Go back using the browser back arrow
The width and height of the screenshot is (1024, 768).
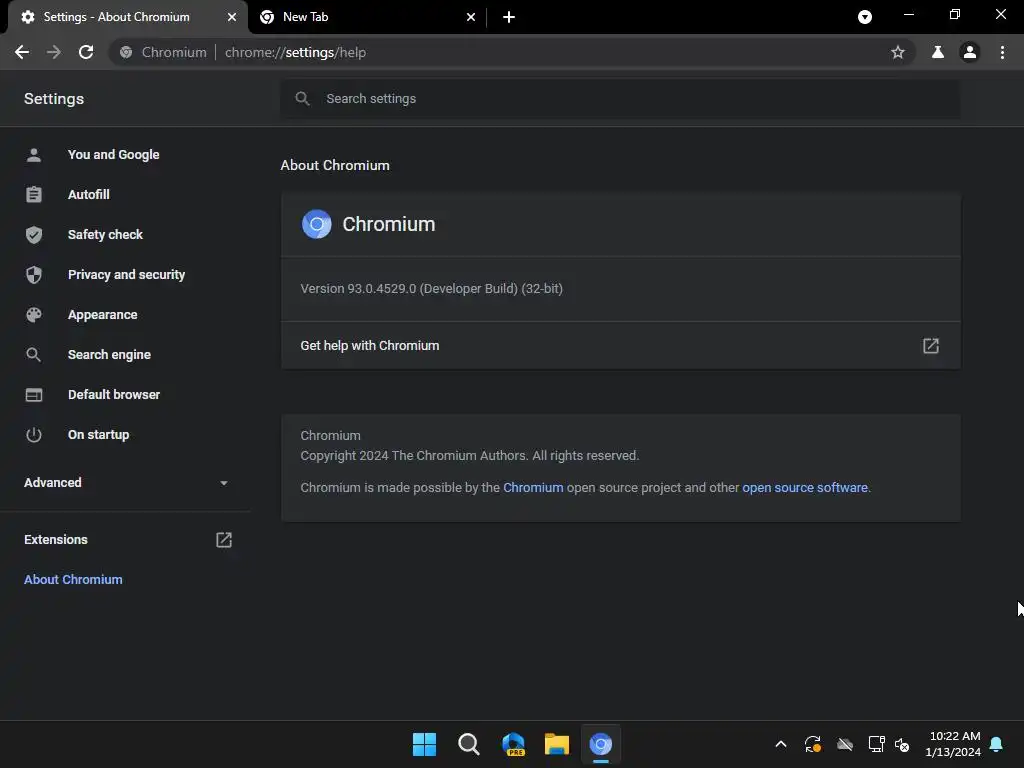[x=22, y=52]
